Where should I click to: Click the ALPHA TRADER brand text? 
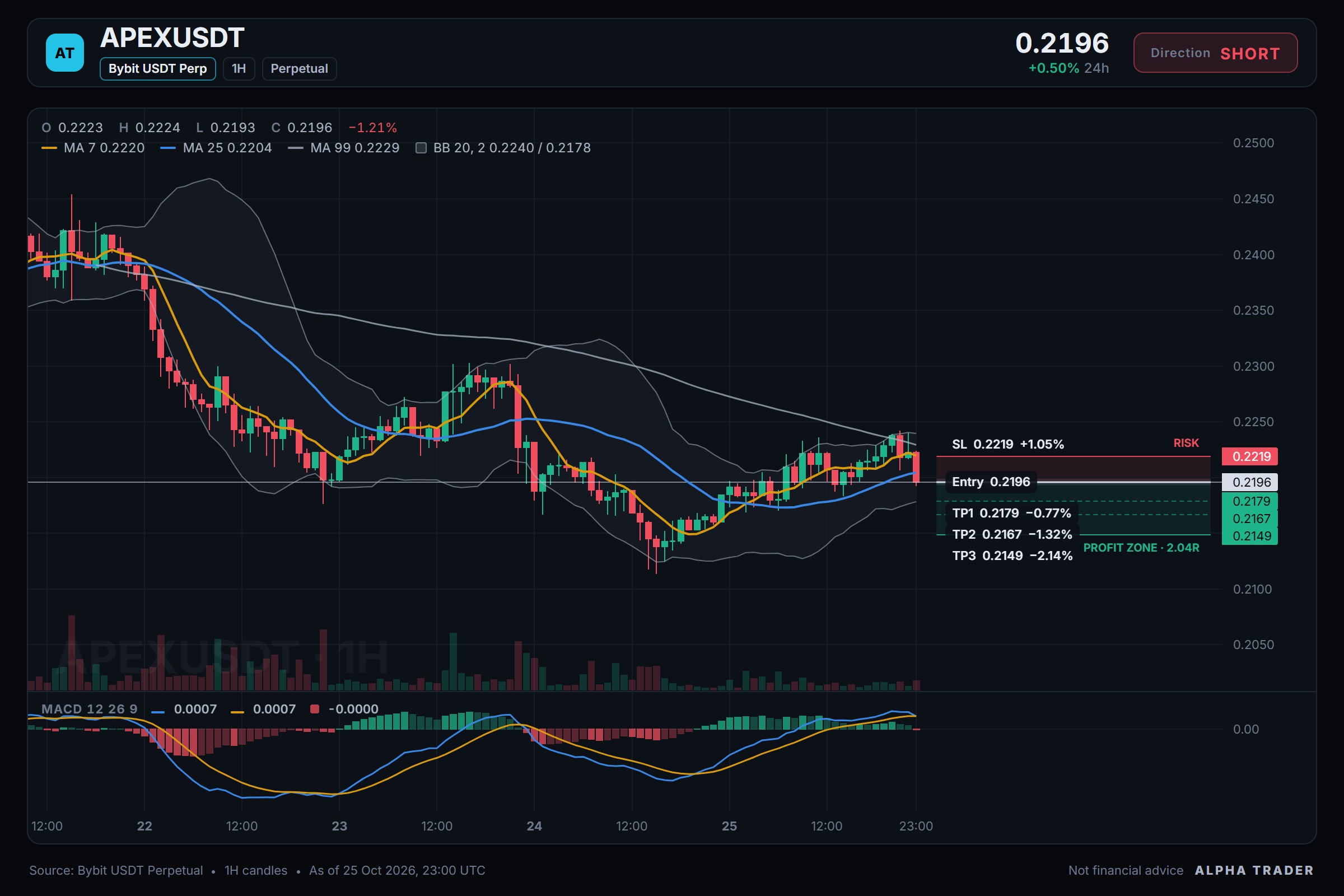pyautogui.click(x=1254, y=870)
